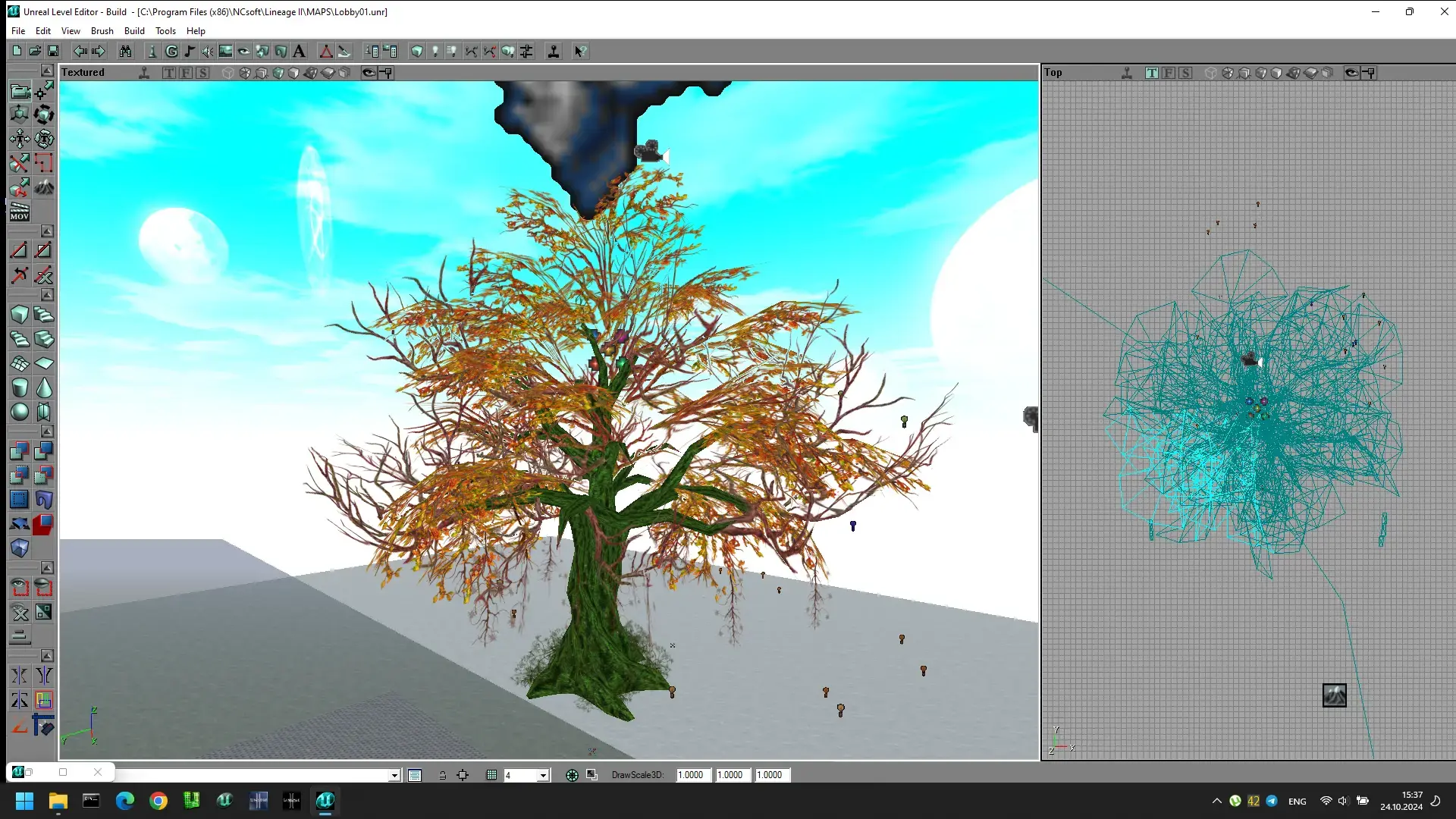Toggle eye visibility icon in Textured viewport

[369, 73]
